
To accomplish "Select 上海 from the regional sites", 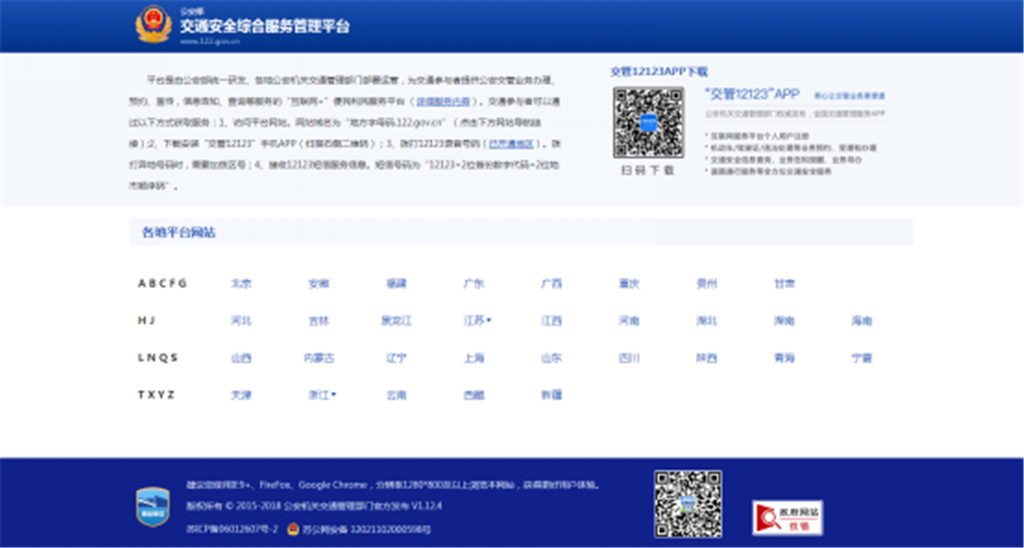I will (473, 358).
